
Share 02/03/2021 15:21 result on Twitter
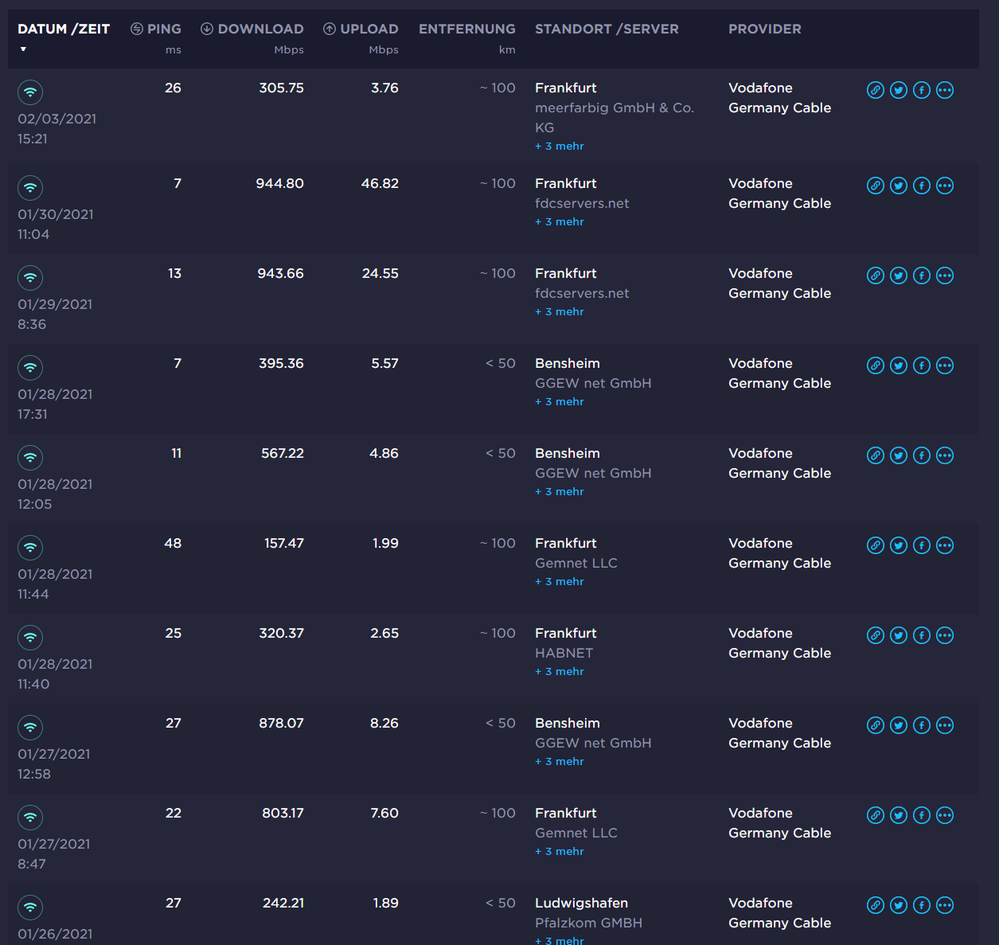tap(898, 90)
